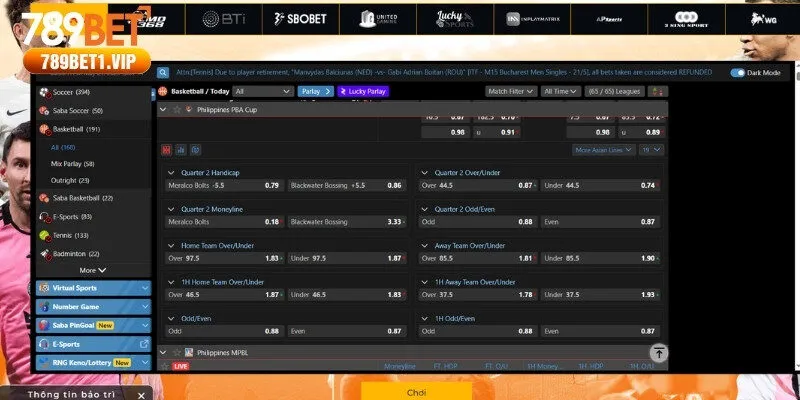Open the Match Filter dropdown
Image resolution: width=800 pixels, height=400 pixels.
tap(511, 91)
